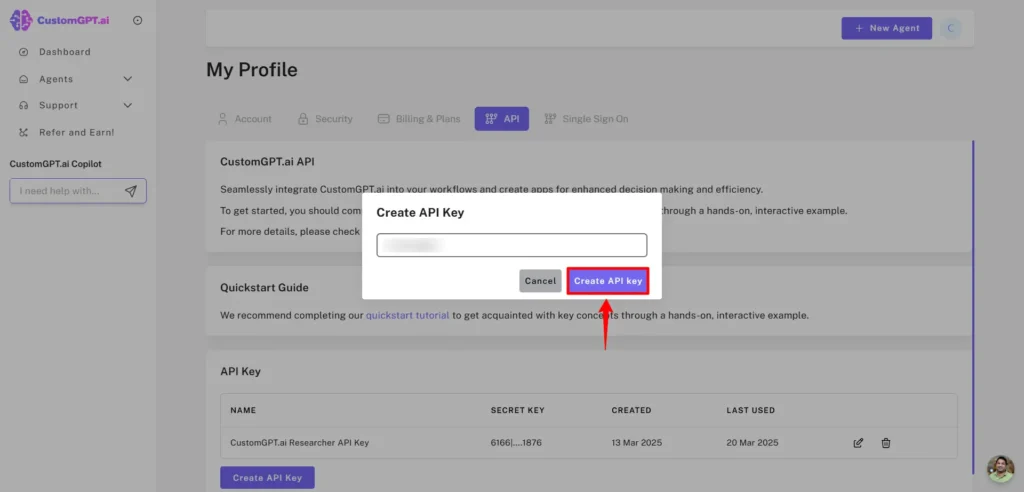Delete the Researcher API Key with trash icon
Image resolution: width=1024 pixels, height=492 pixels.
tap(886, 443)
